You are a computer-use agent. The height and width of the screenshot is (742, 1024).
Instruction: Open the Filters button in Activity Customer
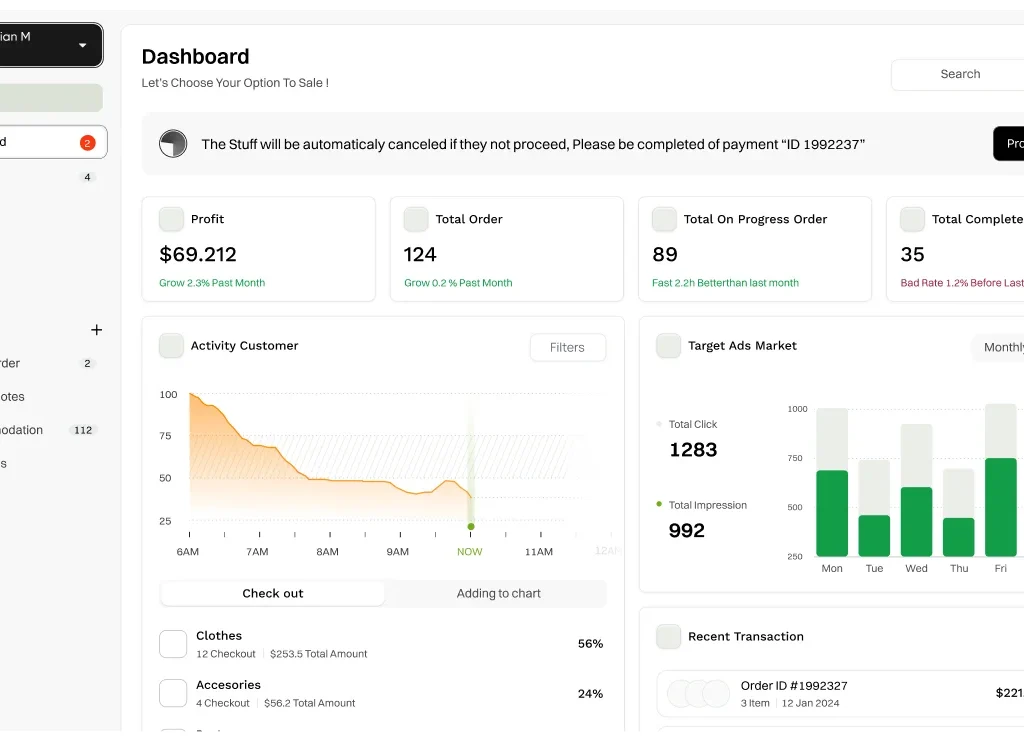point(568,347)
